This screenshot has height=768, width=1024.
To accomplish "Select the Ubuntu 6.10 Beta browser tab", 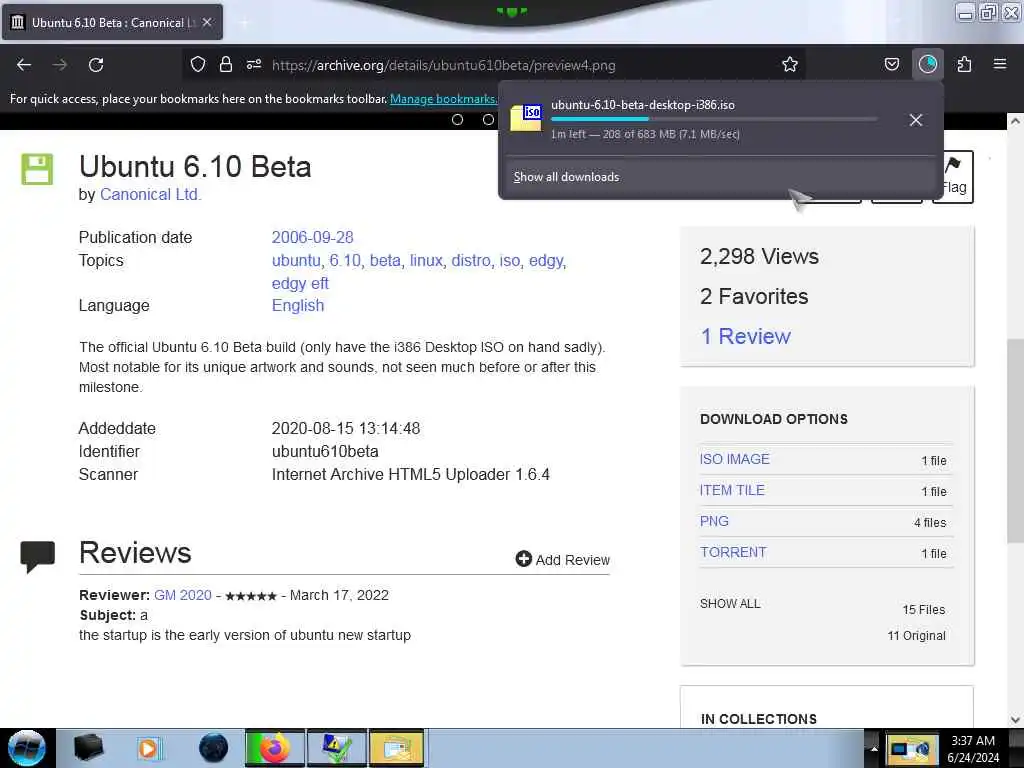I will (x=112, y=22).
